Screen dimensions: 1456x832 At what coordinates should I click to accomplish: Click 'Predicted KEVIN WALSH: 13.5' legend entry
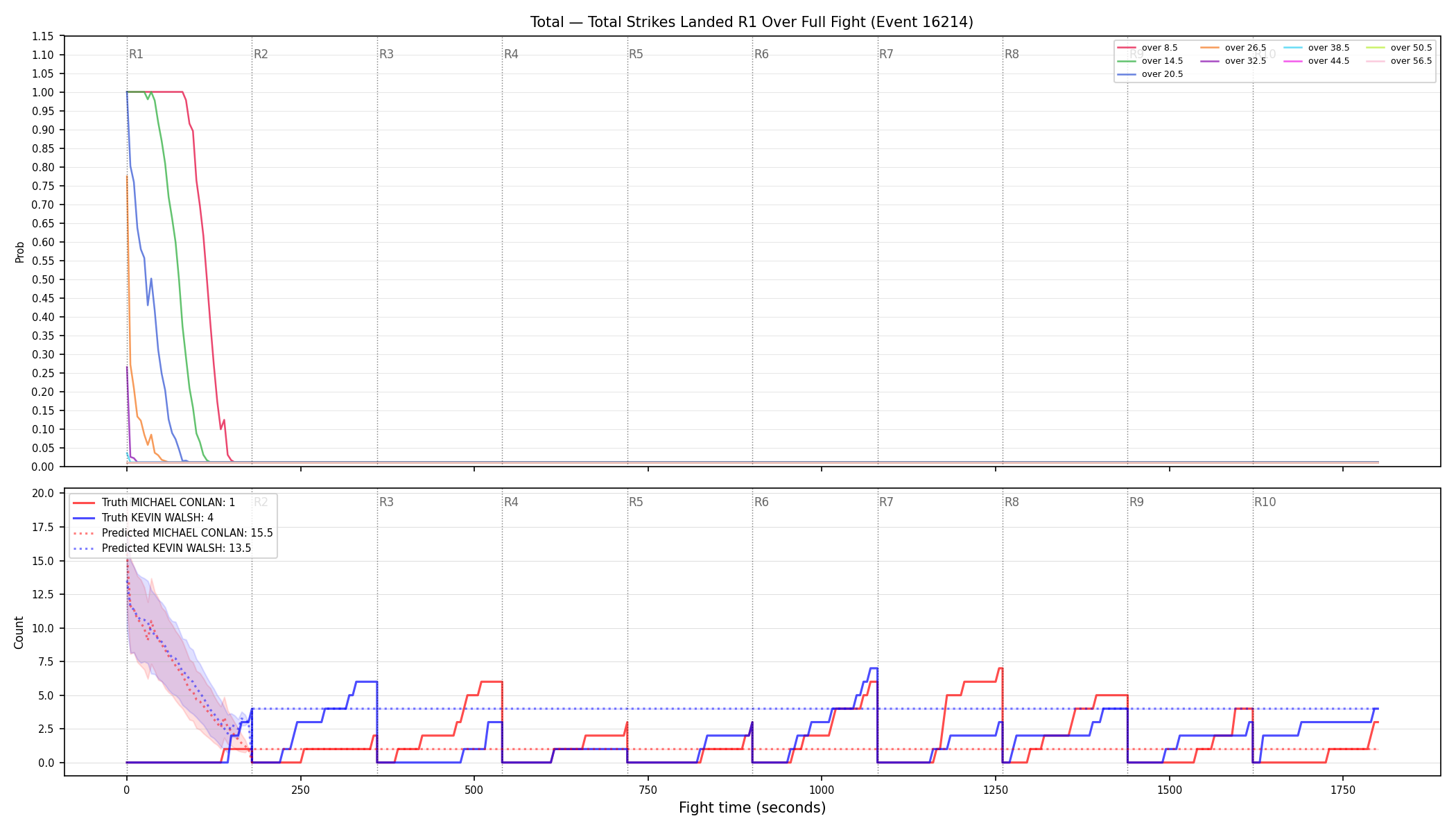(162, 548)
